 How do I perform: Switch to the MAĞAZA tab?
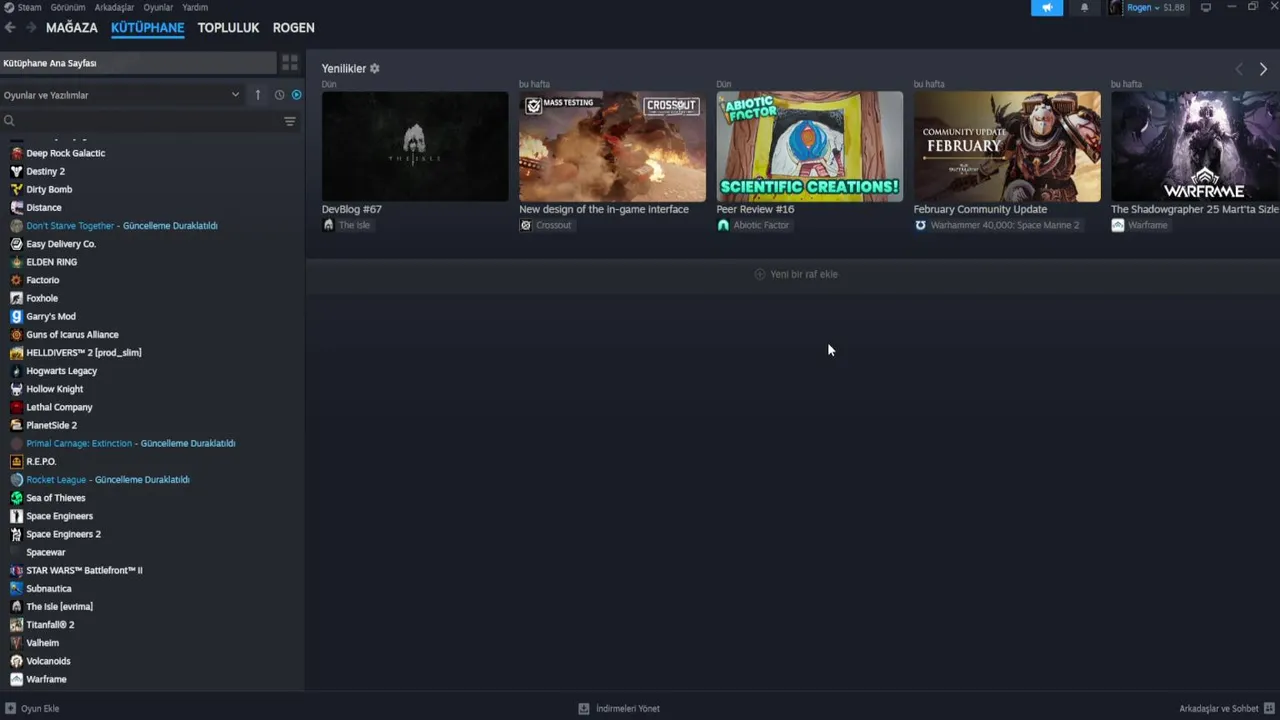[72, 28]
